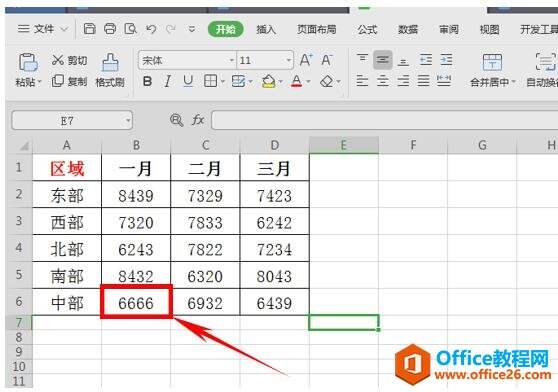
Task: Open the 审阅 tab
Action: 449,29
